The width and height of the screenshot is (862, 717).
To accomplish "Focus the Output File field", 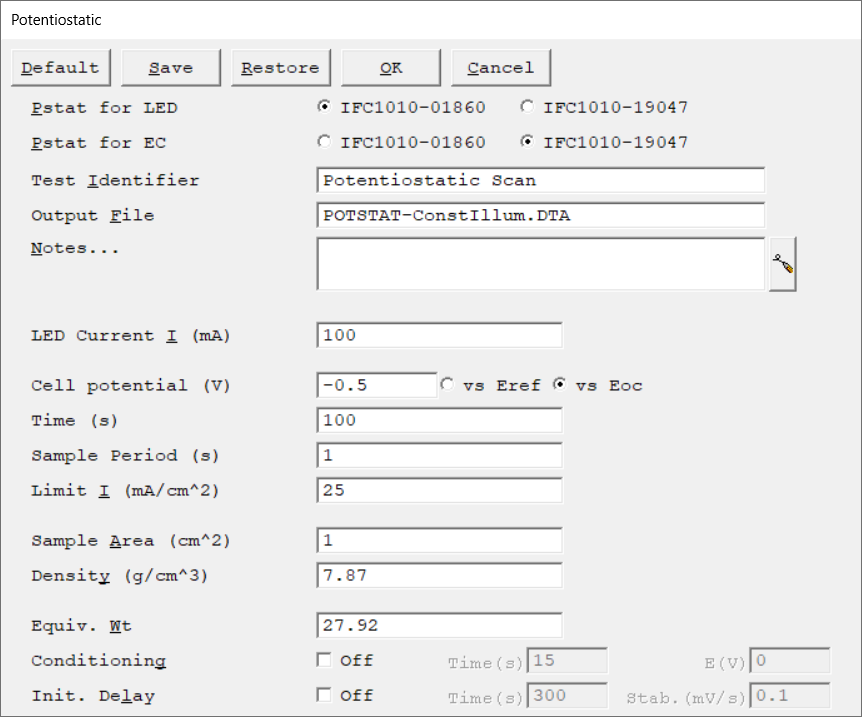I will point(540,215).
